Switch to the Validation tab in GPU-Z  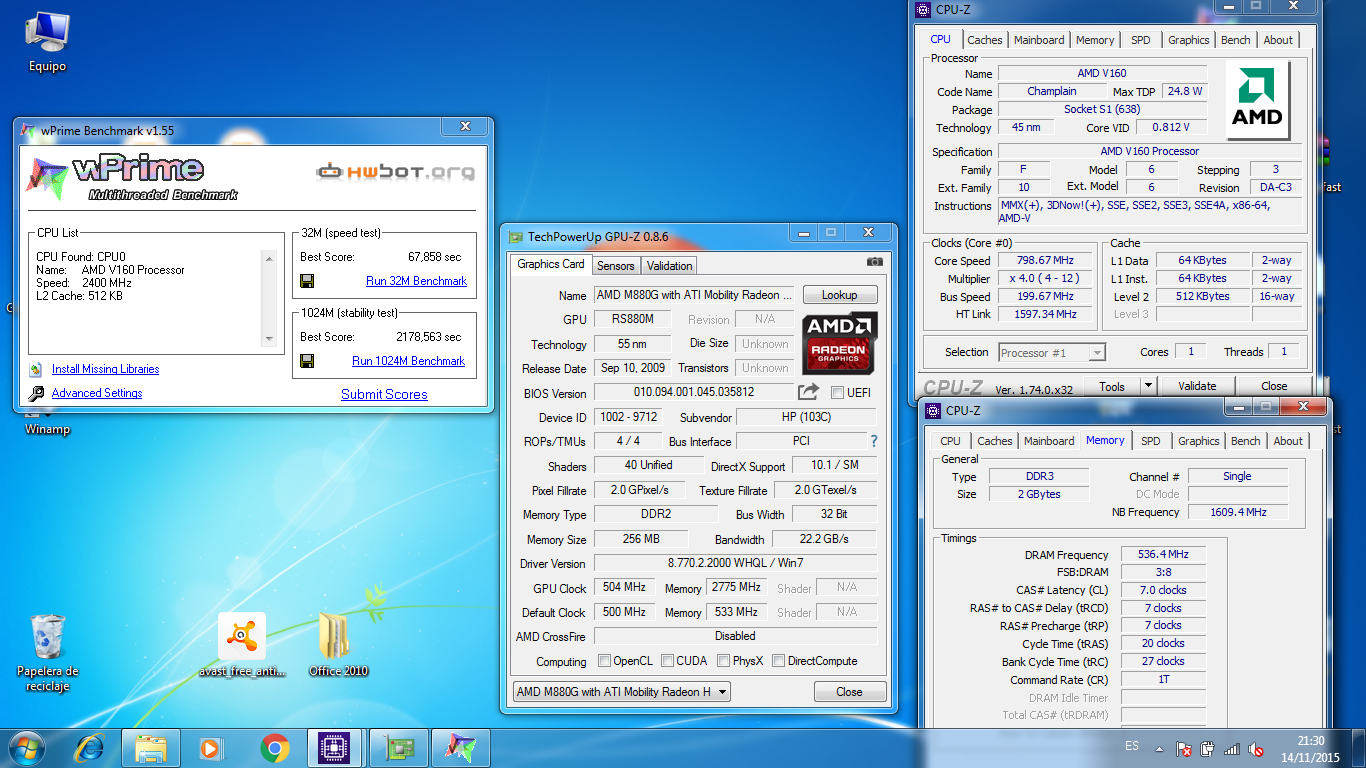tap(670, 266)
